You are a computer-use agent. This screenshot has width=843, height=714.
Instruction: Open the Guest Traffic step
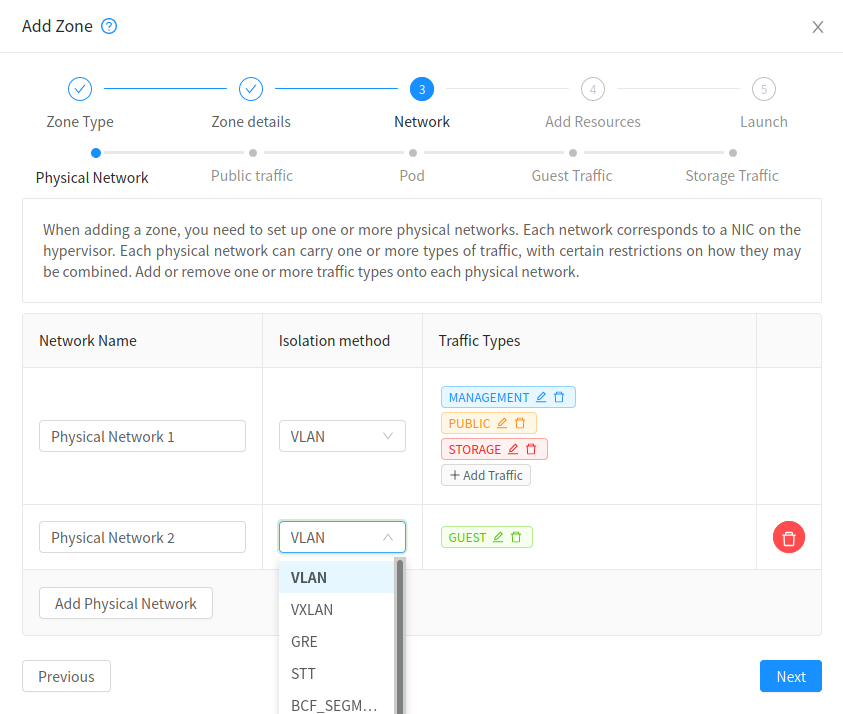pos(571,175)
